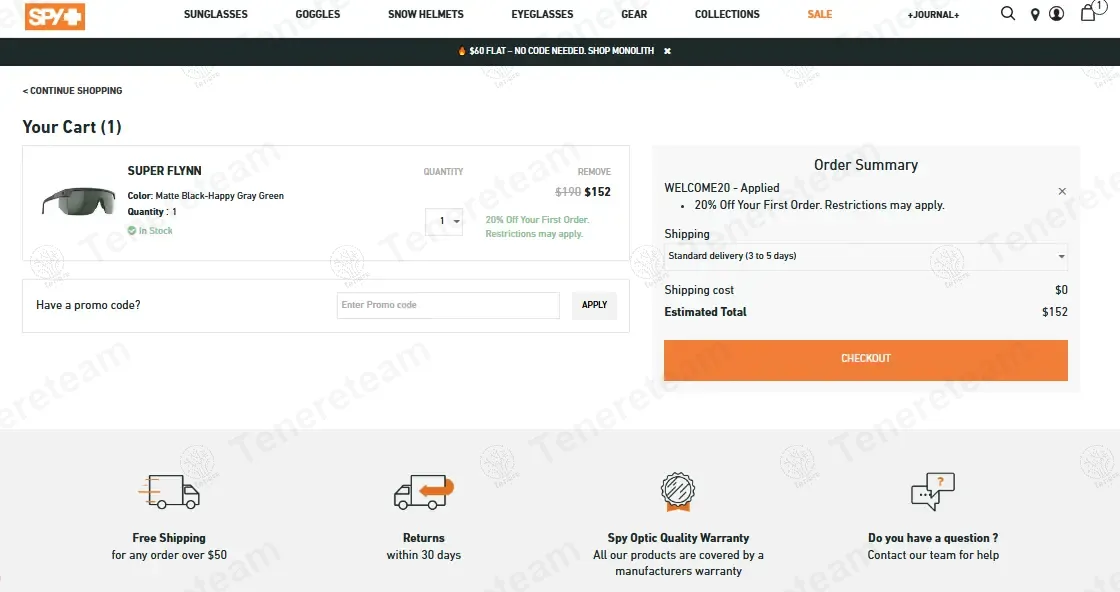This screenshot has height=592, width=1120.
Task: Go to the SPY+ logo homepage
Action: point(55,16)
